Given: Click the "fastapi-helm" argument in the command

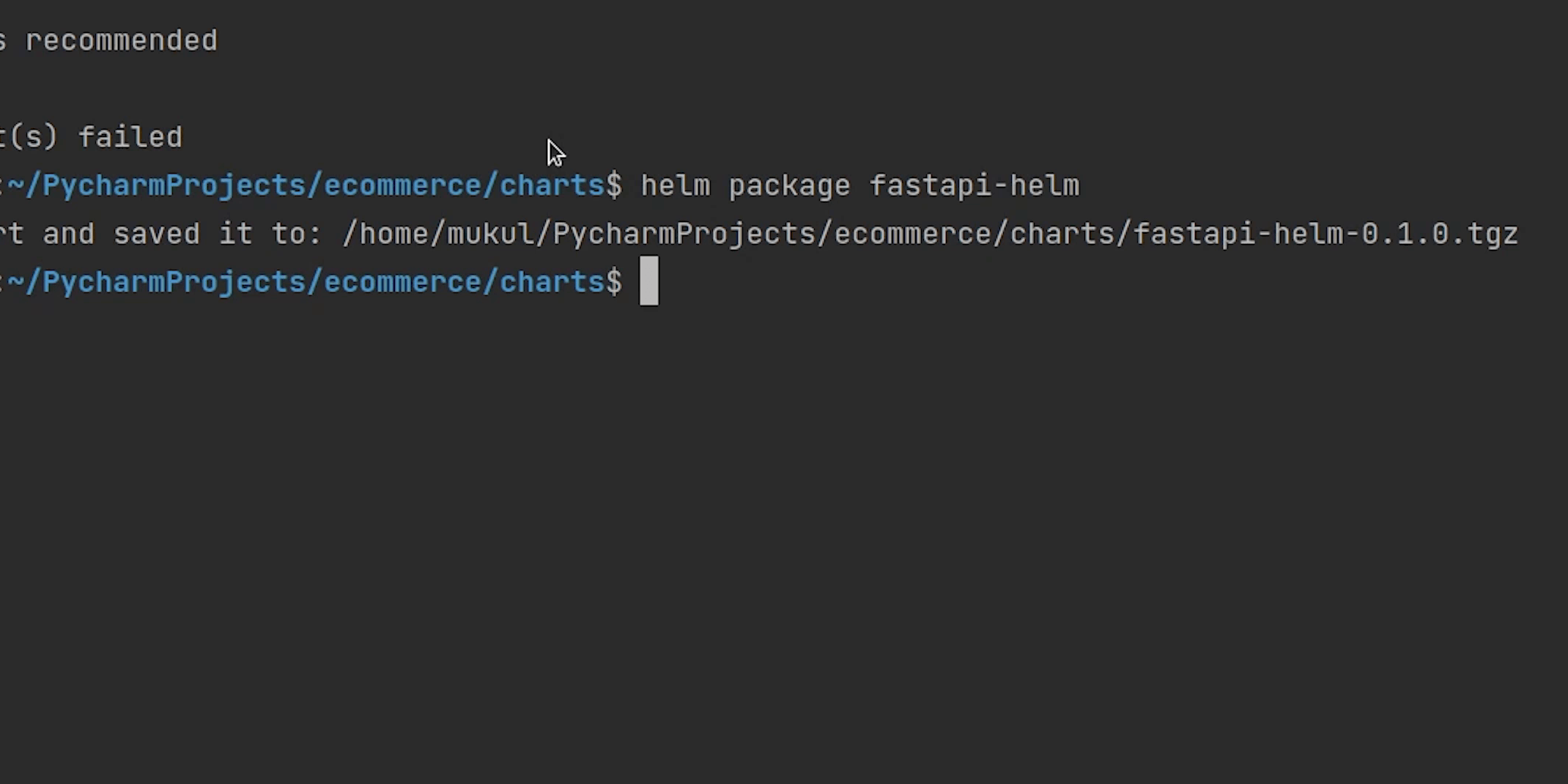Looking at the screenshot, I should coord(974,186).
